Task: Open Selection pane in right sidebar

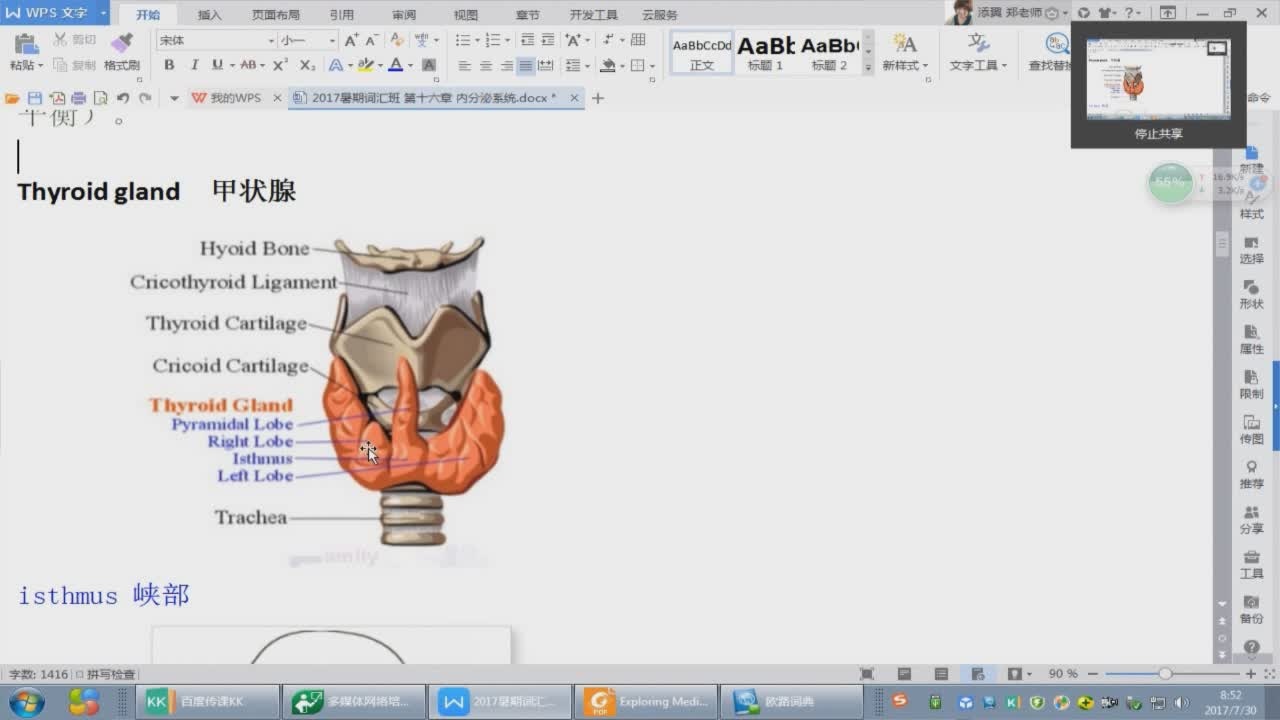Action: [x=1251, y=250]
